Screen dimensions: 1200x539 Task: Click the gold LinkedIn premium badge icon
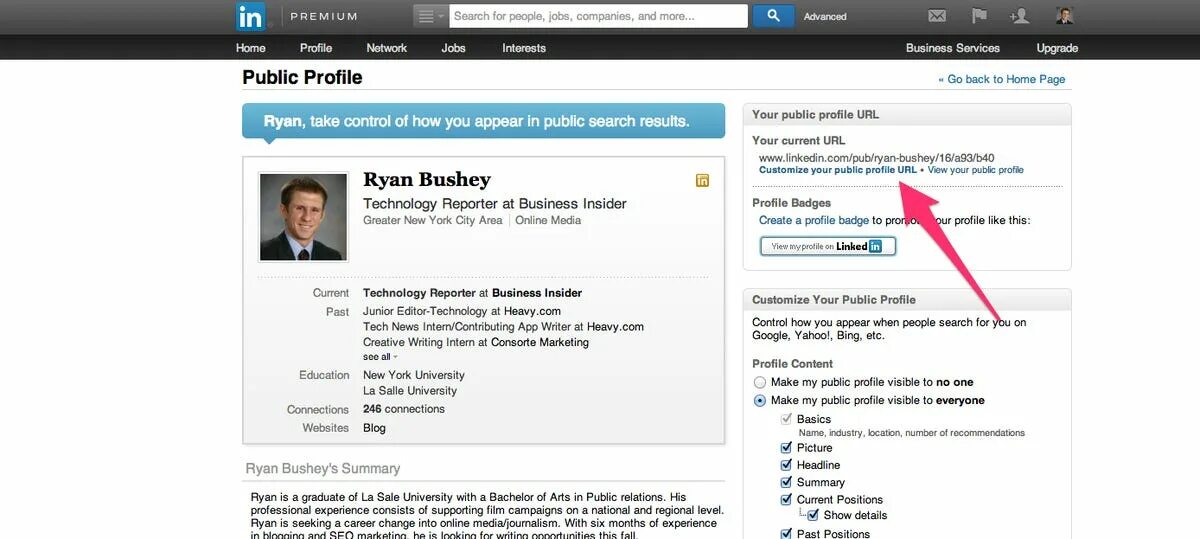[x=703, y=181]
